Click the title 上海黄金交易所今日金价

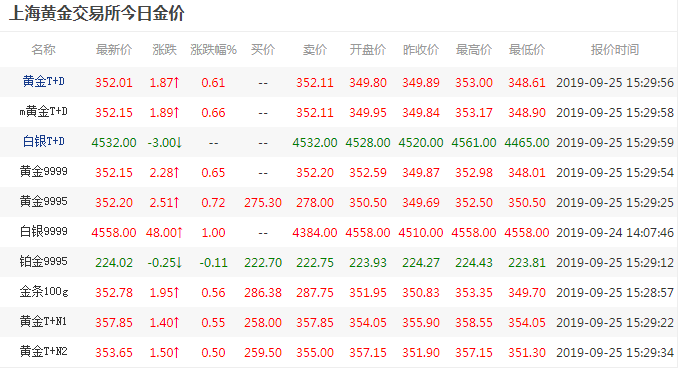[97, 13]
